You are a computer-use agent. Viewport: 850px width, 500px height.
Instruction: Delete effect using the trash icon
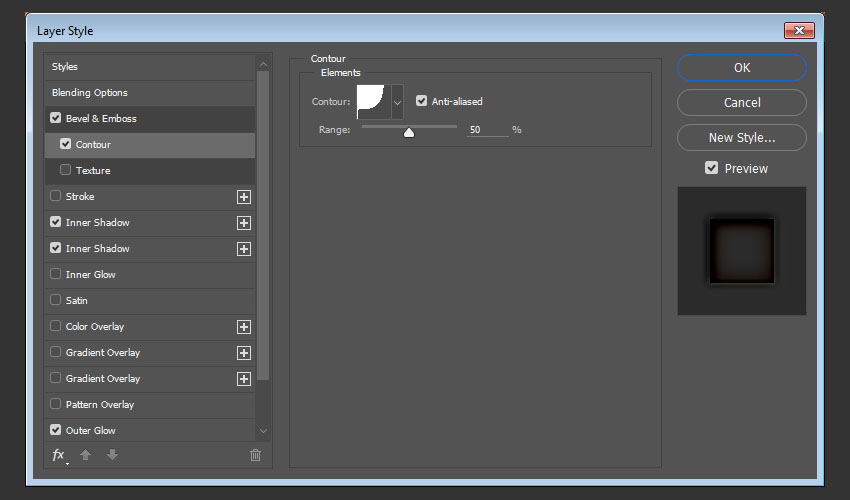click(x=255, y=455)
